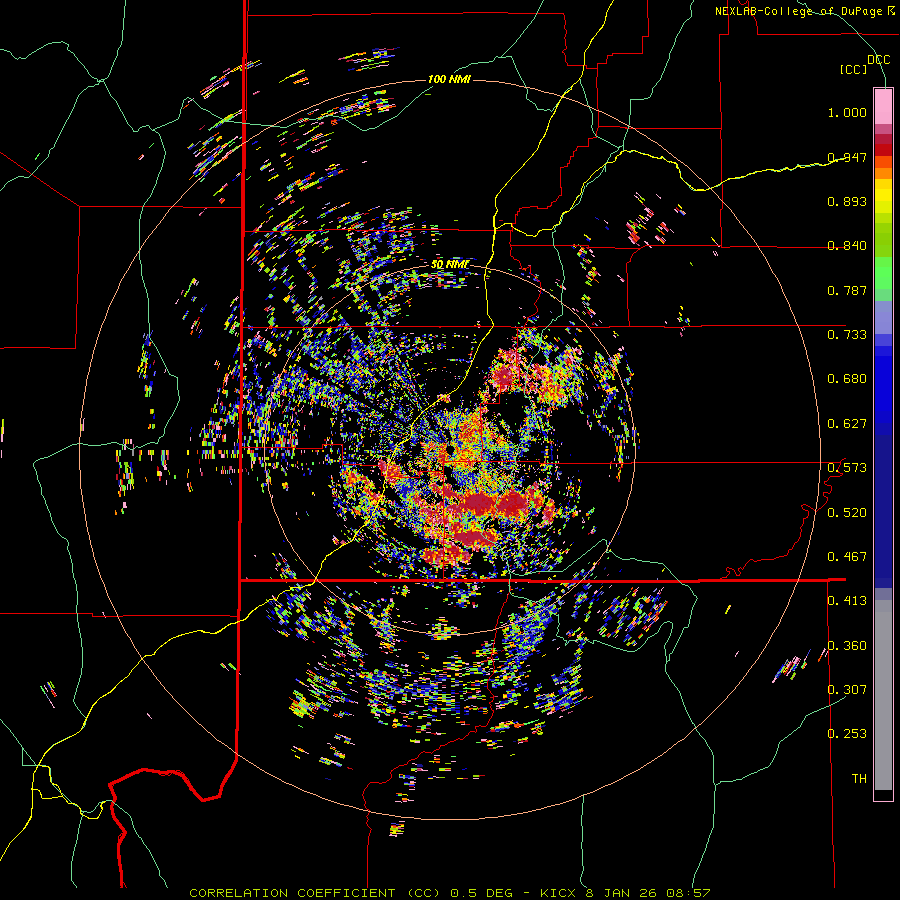Click the 0.947 legend value
The image size is (900, 900).
[847, 157]
